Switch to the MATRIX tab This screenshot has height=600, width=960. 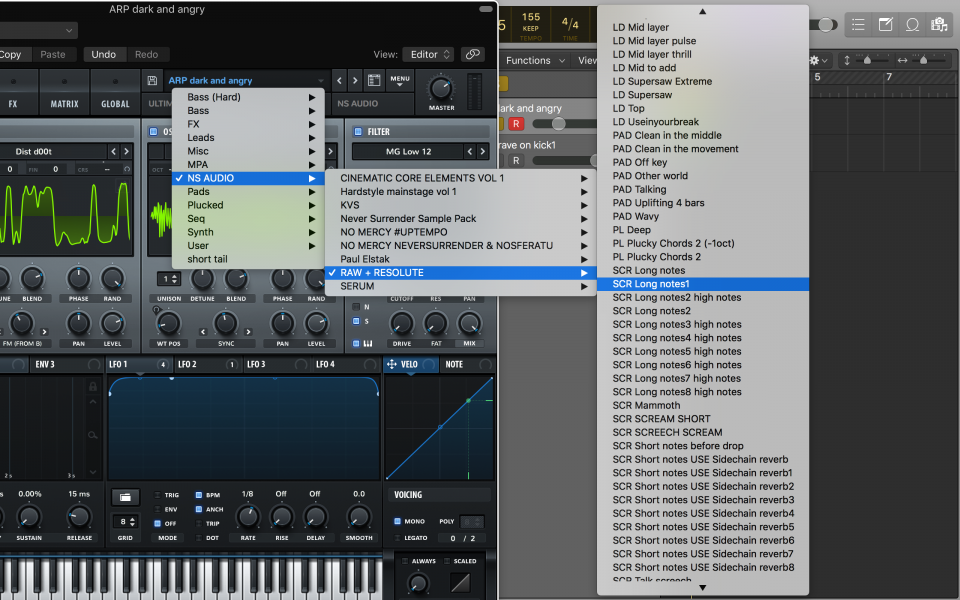pos(64,93)
